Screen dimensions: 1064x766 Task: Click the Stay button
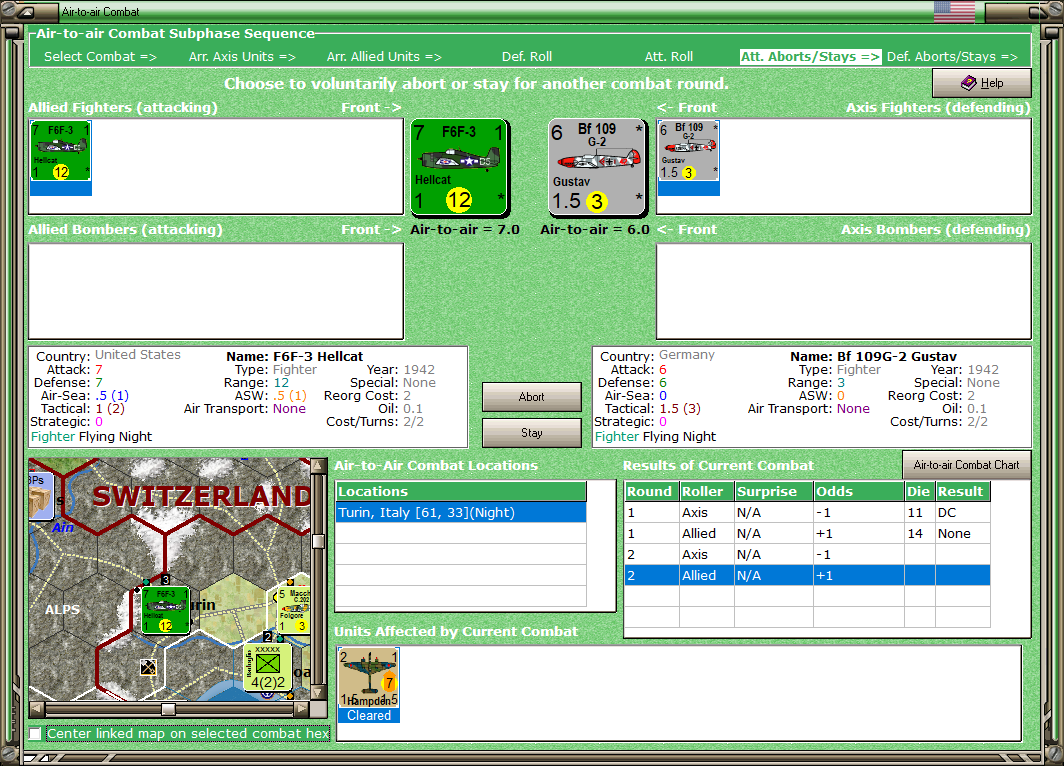[x=531, y=433]
